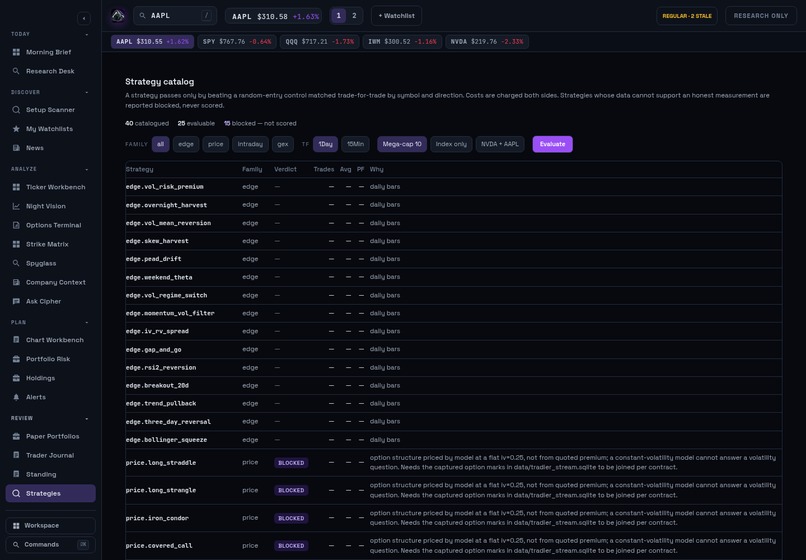Click Commands search icon

[x=16, y=545]
